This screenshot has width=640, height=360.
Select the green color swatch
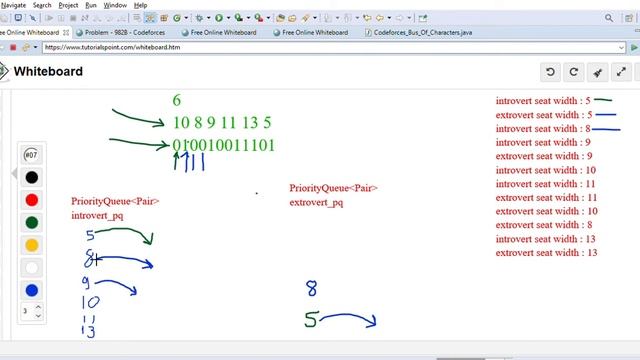click(x=31, y=222)
